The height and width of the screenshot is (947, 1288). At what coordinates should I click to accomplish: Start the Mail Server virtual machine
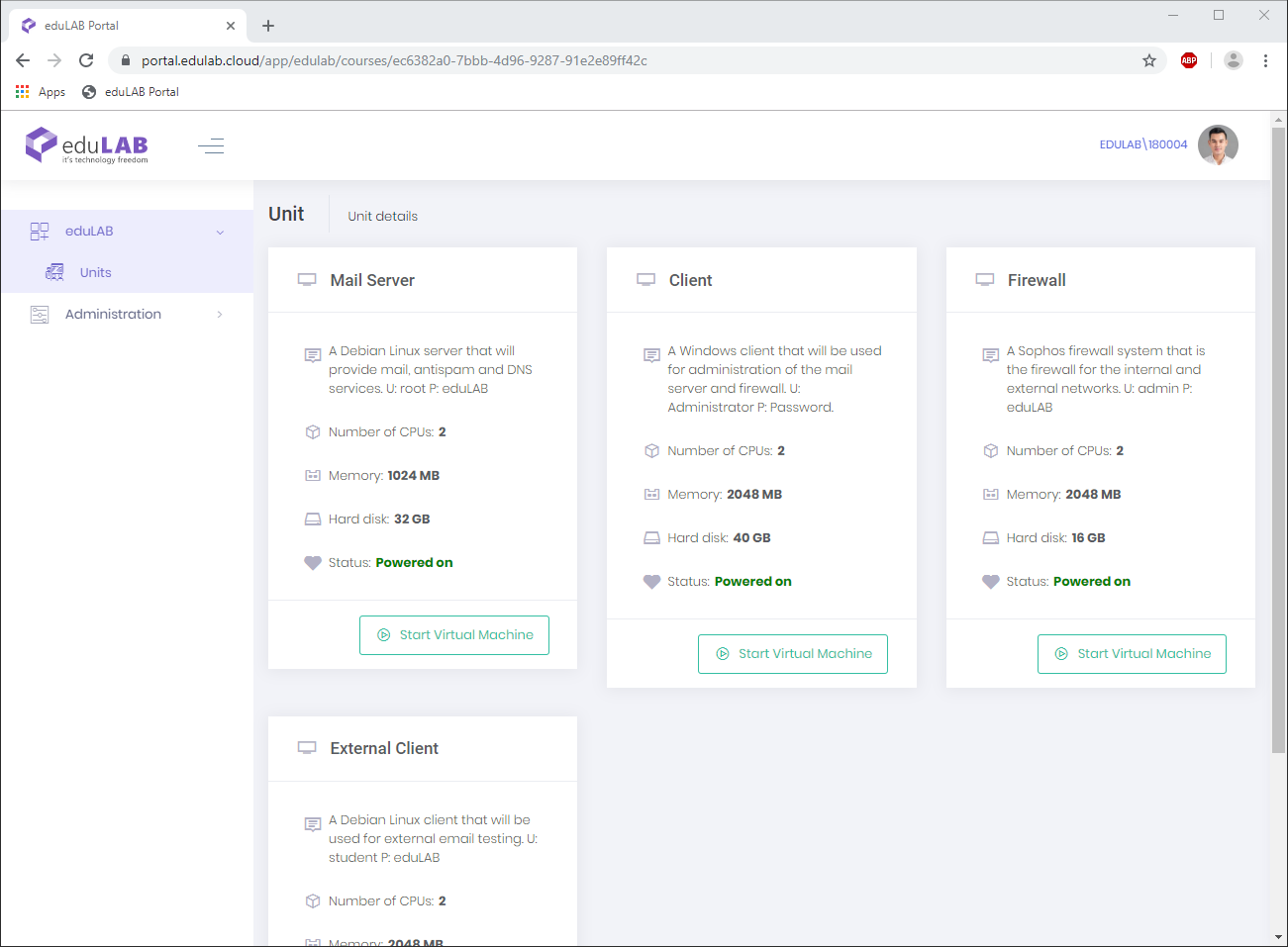point(453,635)
